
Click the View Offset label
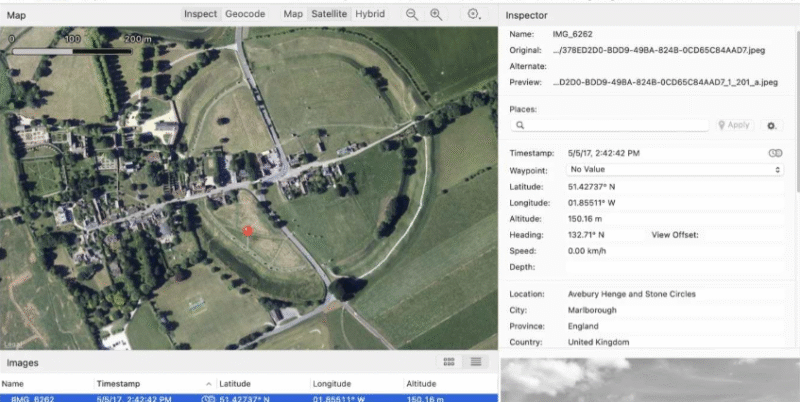click(674, 235)
